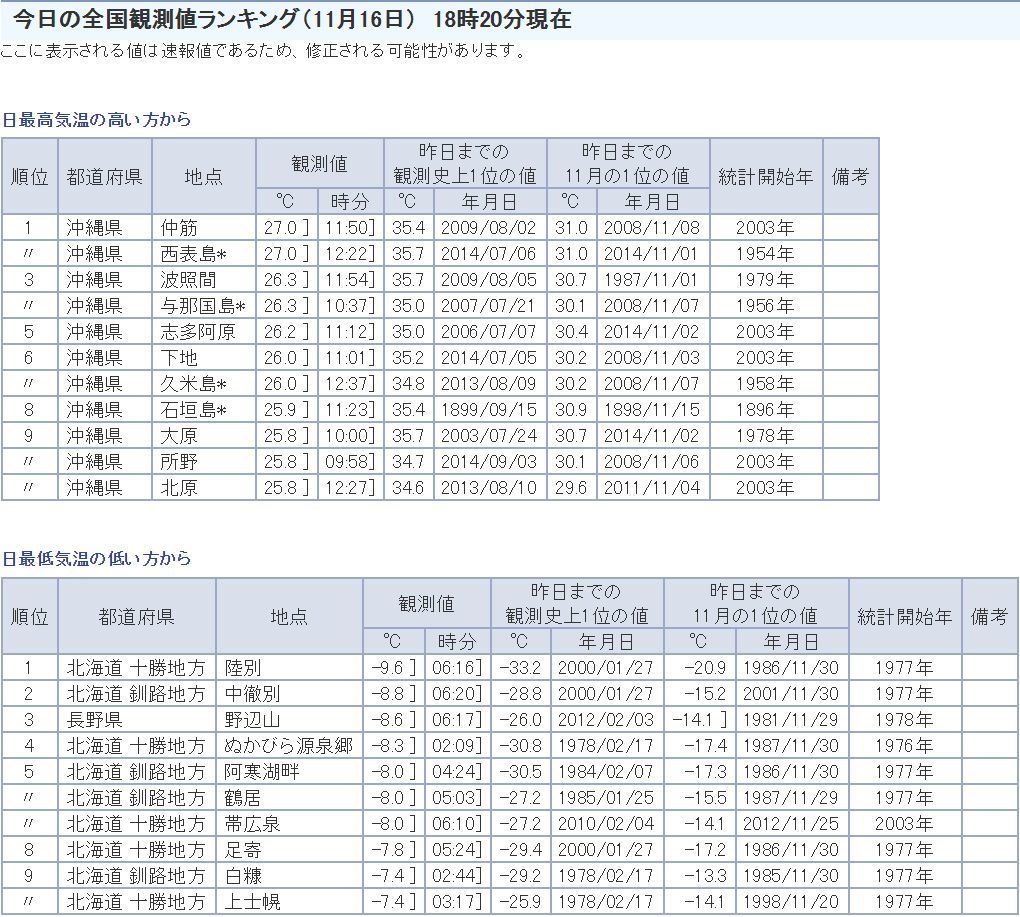Click station name 阿寒湖畔
The image size is (1020, 917).
coord(262,772)
